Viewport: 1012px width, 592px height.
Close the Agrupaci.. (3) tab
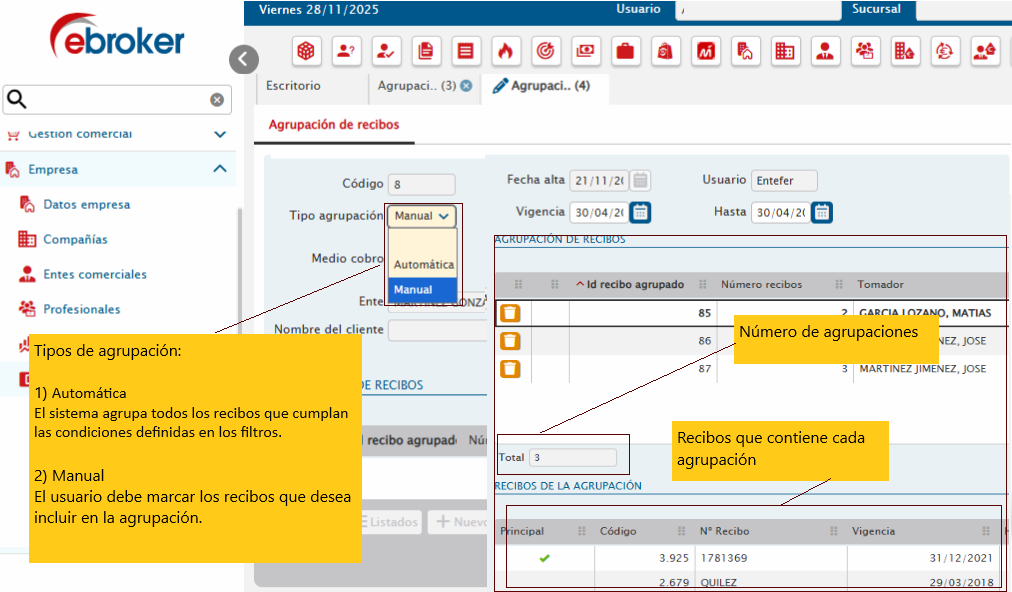point(466,86)
